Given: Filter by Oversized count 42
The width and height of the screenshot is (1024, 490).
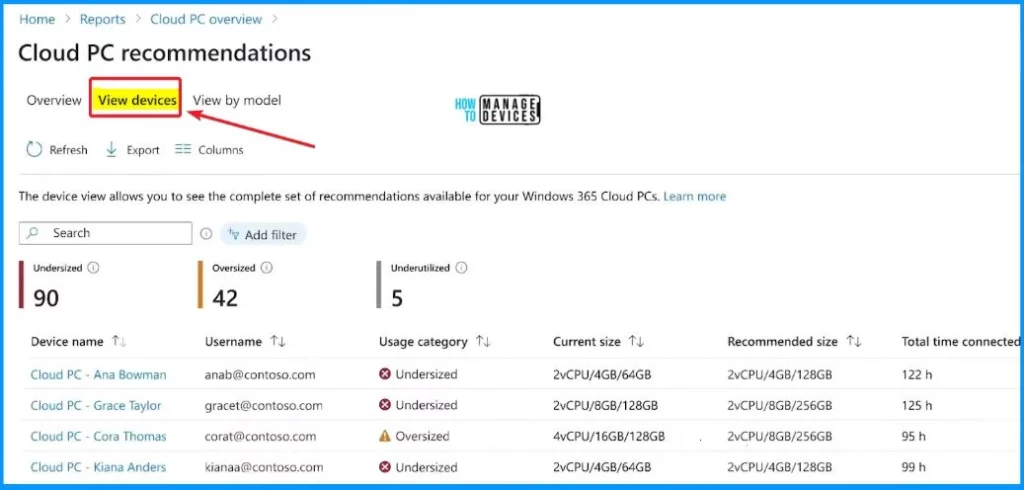Looking at the screenshot, I should (x=225, y=298).
